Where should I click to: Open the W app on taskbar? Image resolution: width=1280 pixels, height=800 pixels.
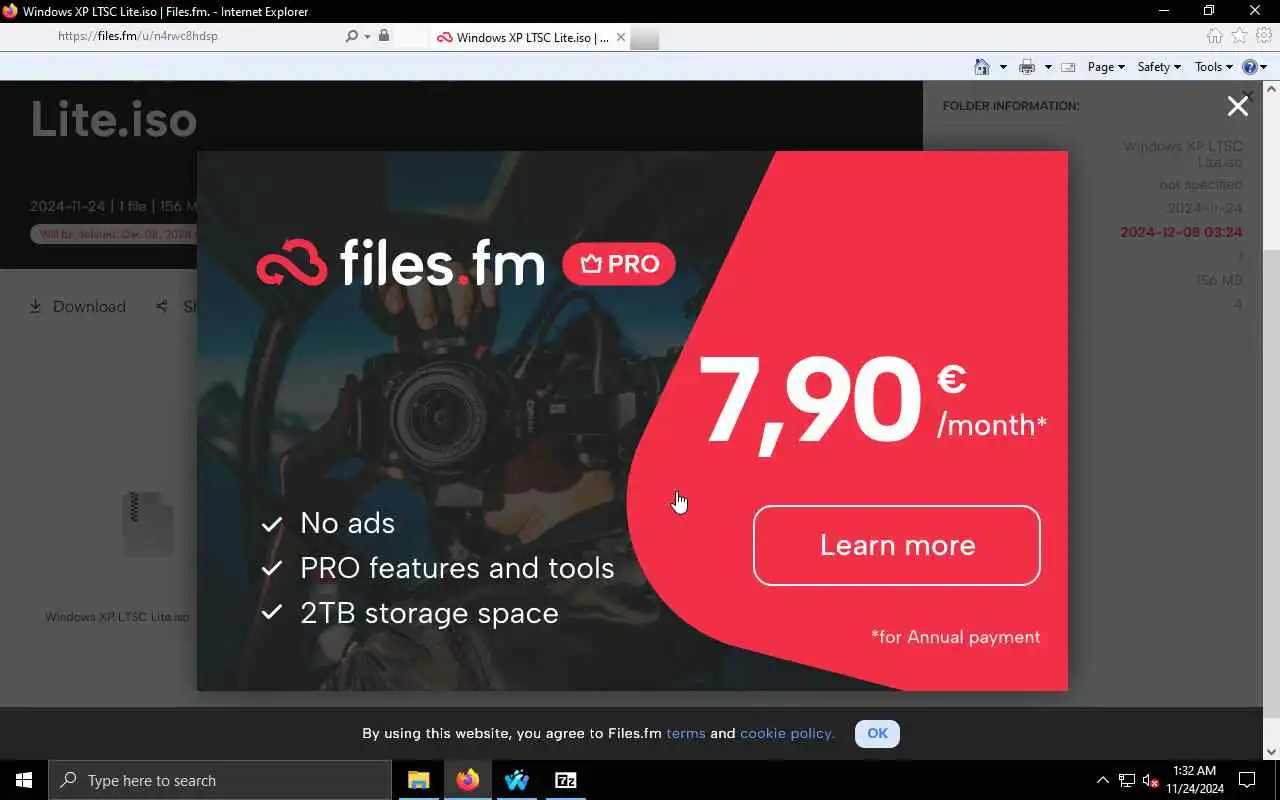click(x=516, y=780)
